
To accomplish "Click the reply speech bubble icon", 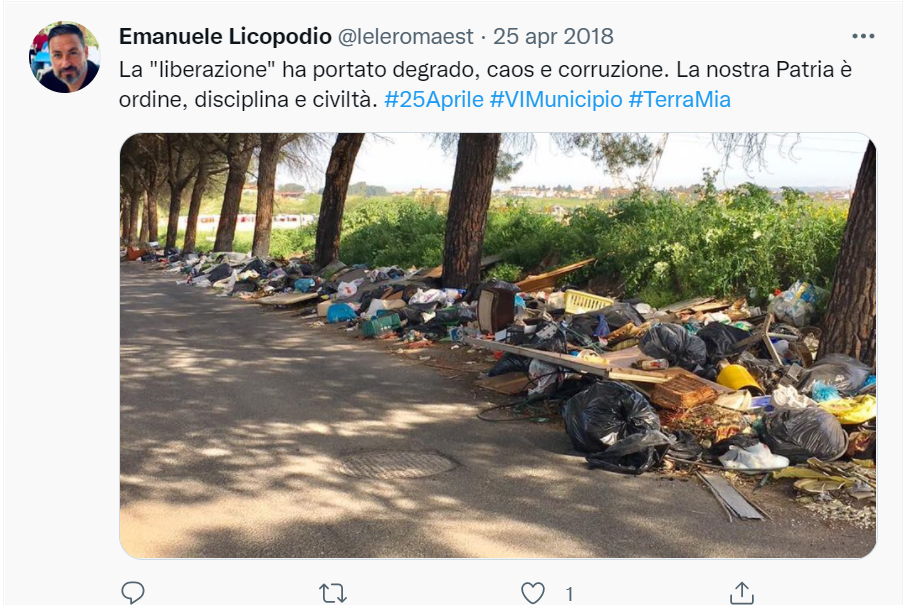I will (133, 592).
